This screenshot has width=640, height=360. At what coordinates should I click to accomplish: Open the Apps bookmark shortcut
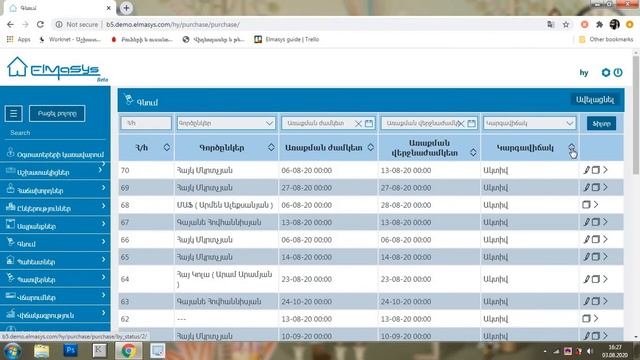tap(19, 39)
